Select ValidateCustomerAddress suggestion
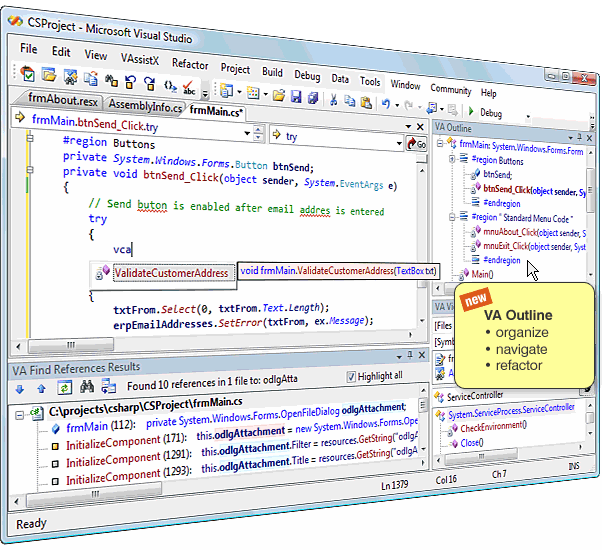The height and width of the screenshot is (550, 602). click(171, 273)
